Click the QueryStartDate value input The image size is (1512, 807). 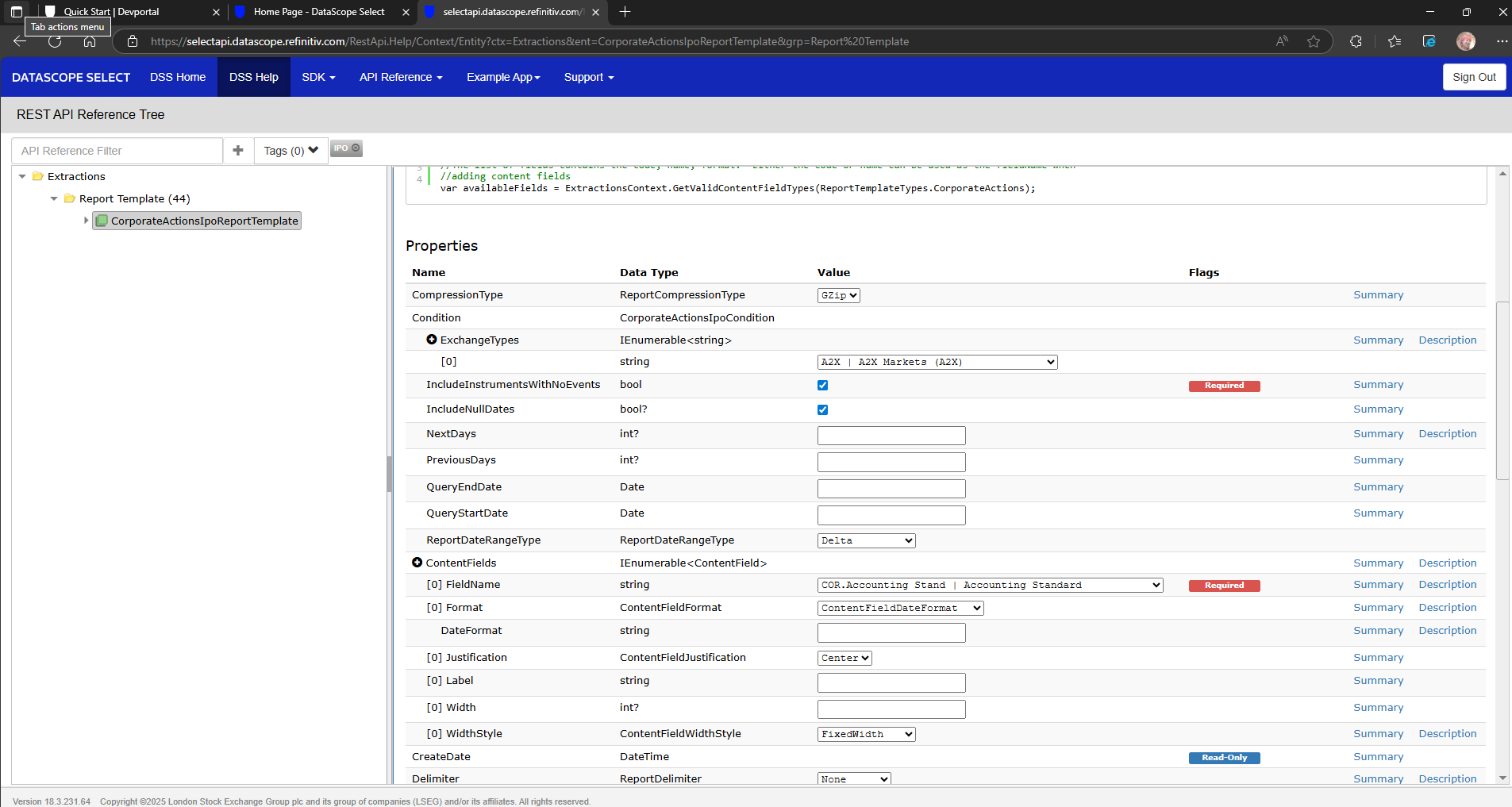click(891, 515)
